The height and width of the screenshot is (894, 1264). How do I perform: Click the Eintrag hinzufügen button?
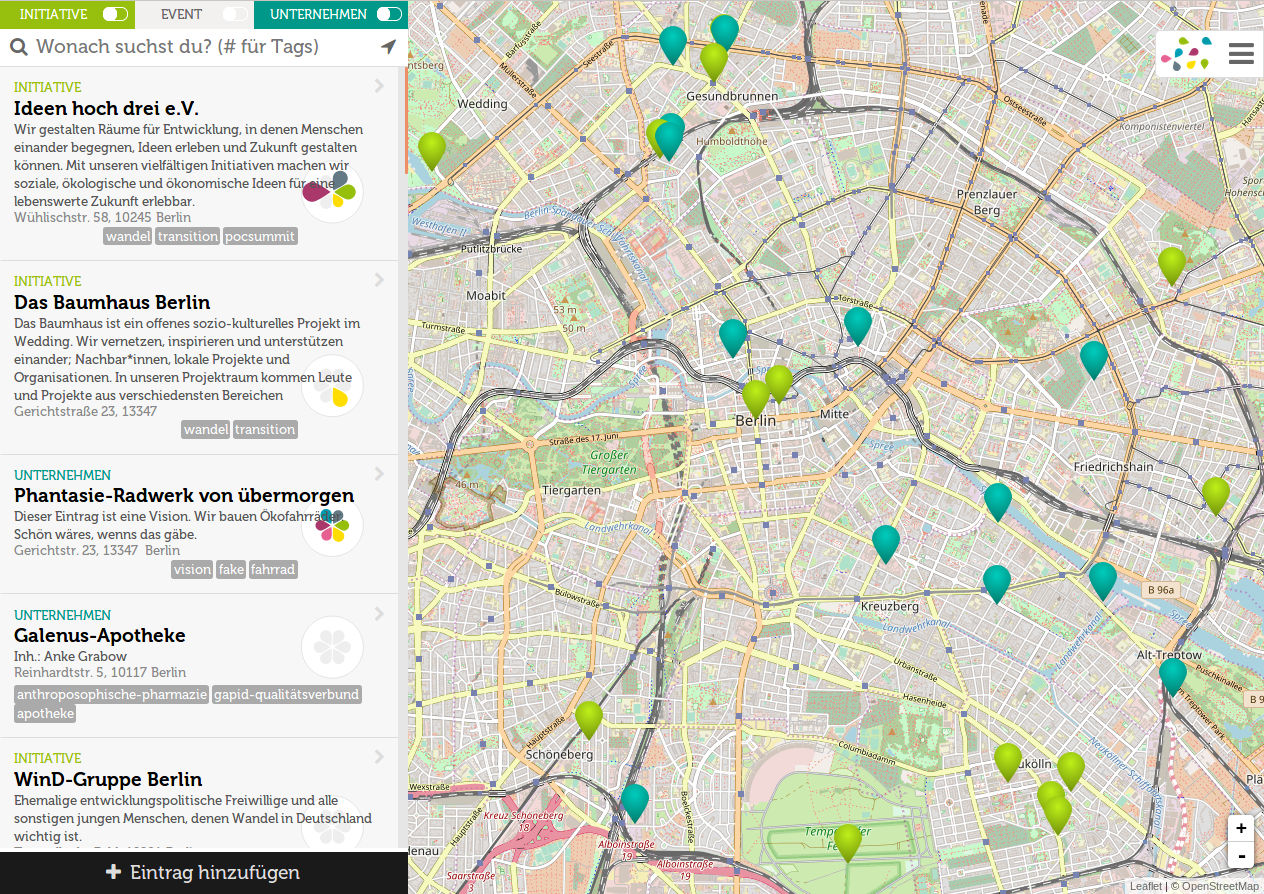[x=204, y=873]
